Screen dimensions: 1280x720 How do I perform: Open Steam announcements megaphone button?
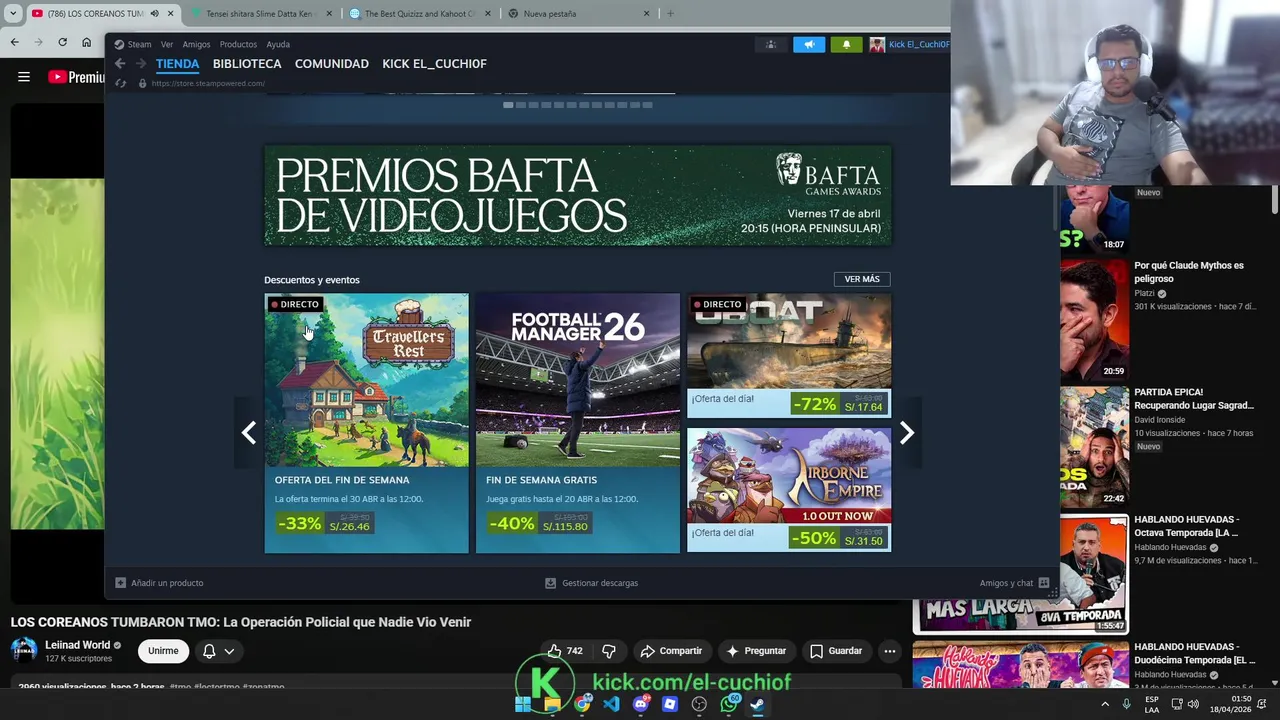tap(809, 45)
